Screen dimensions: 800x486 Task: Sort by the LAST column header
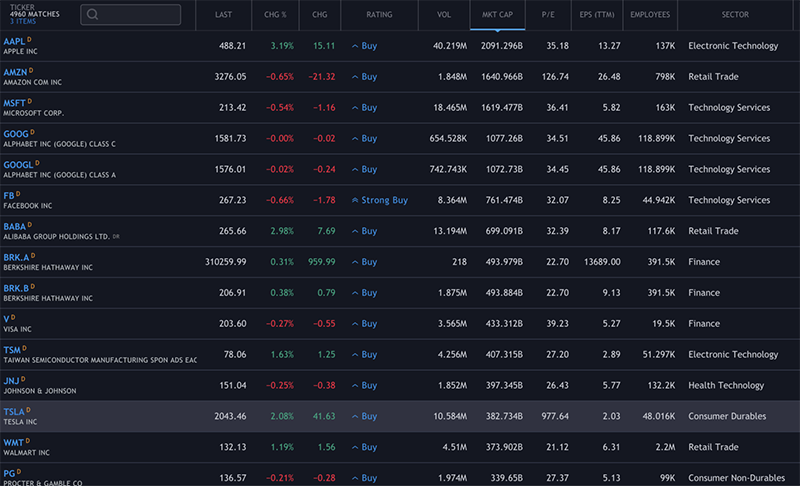coord(223,15)
